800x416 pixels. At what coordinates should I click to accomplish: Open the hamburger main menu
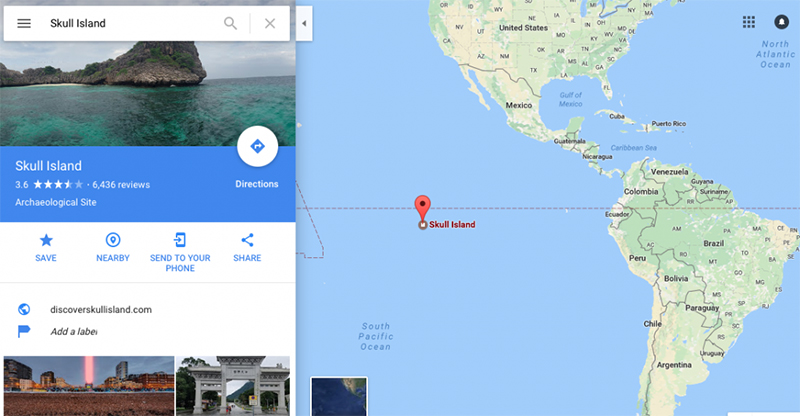tap(24, 23)
